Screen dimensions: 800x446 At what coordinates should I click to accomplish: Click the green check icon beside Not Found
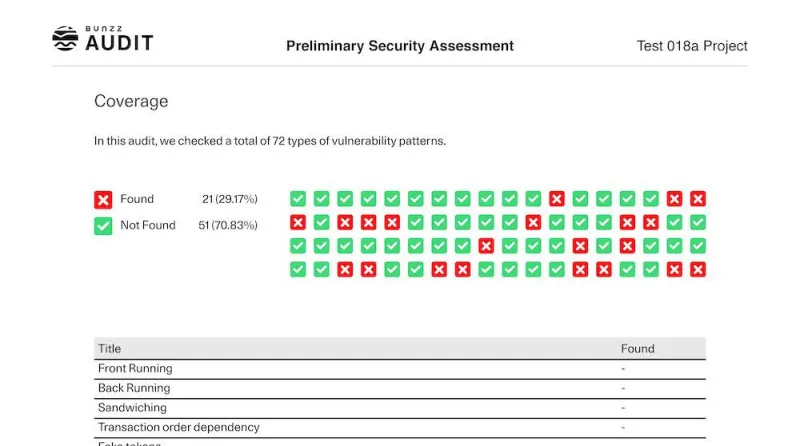point(103,226)
